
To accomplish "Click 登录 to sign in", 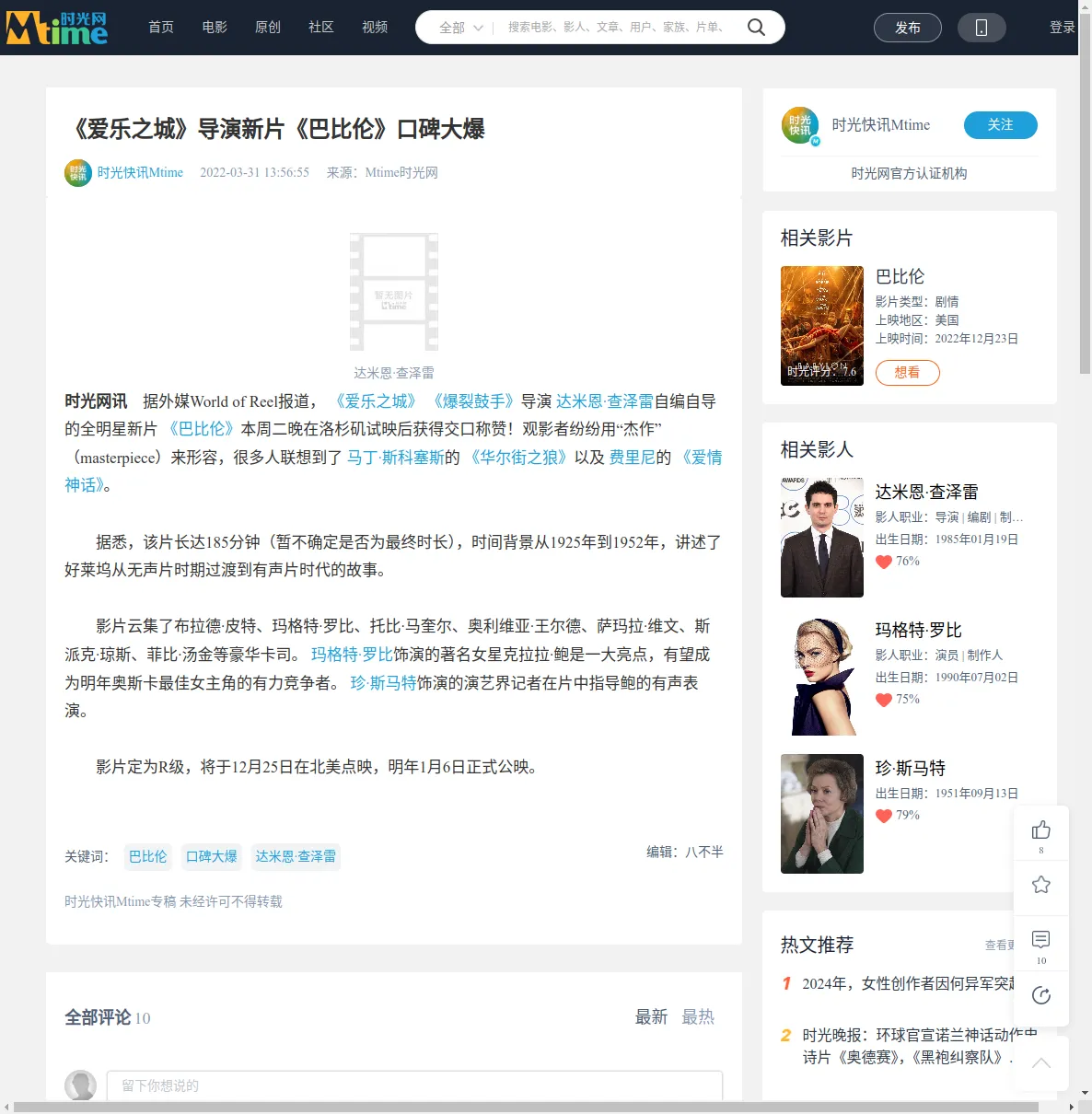I will (1063, 28).
